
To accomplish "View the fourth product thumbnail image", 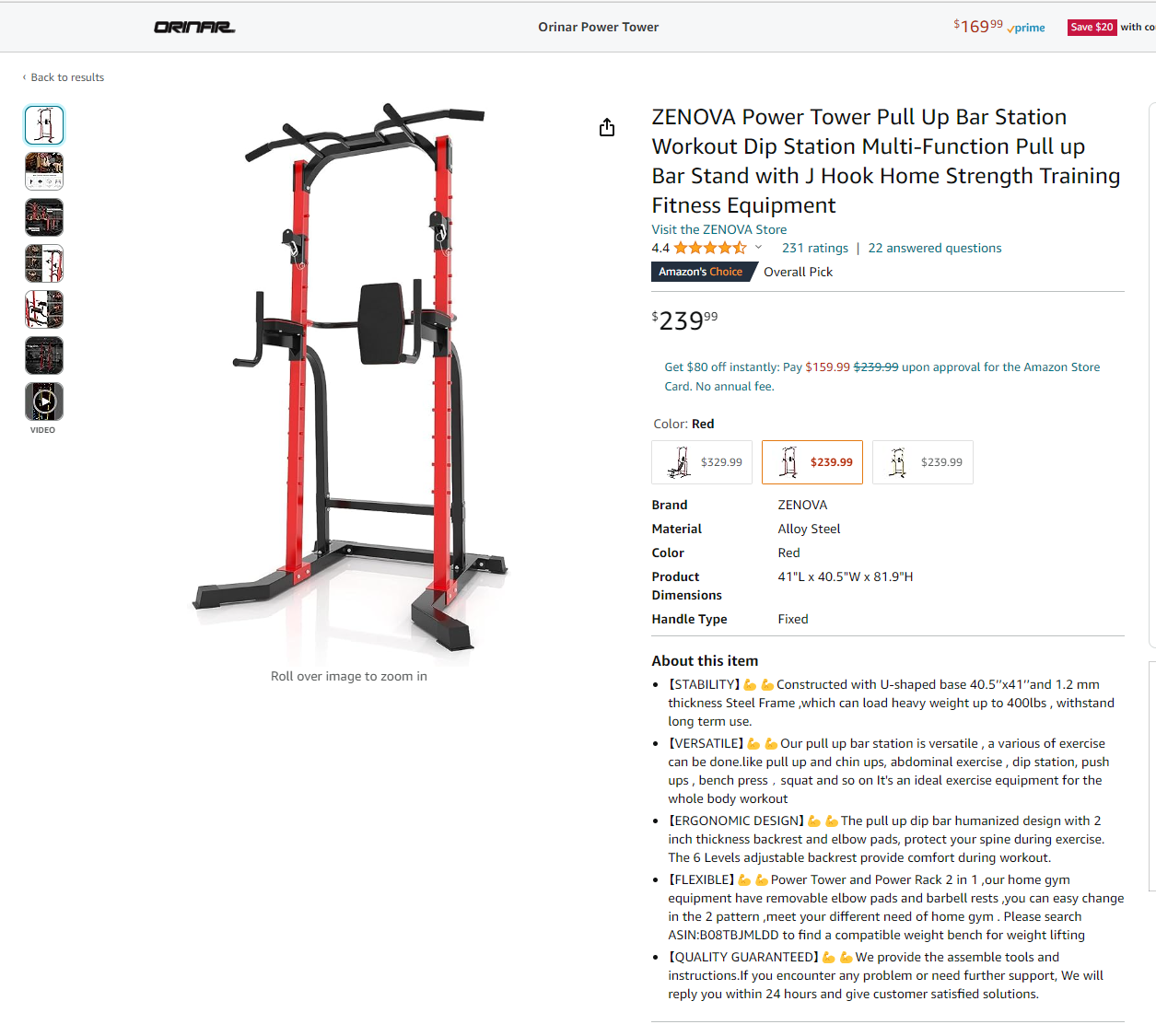I will point(44,263).
